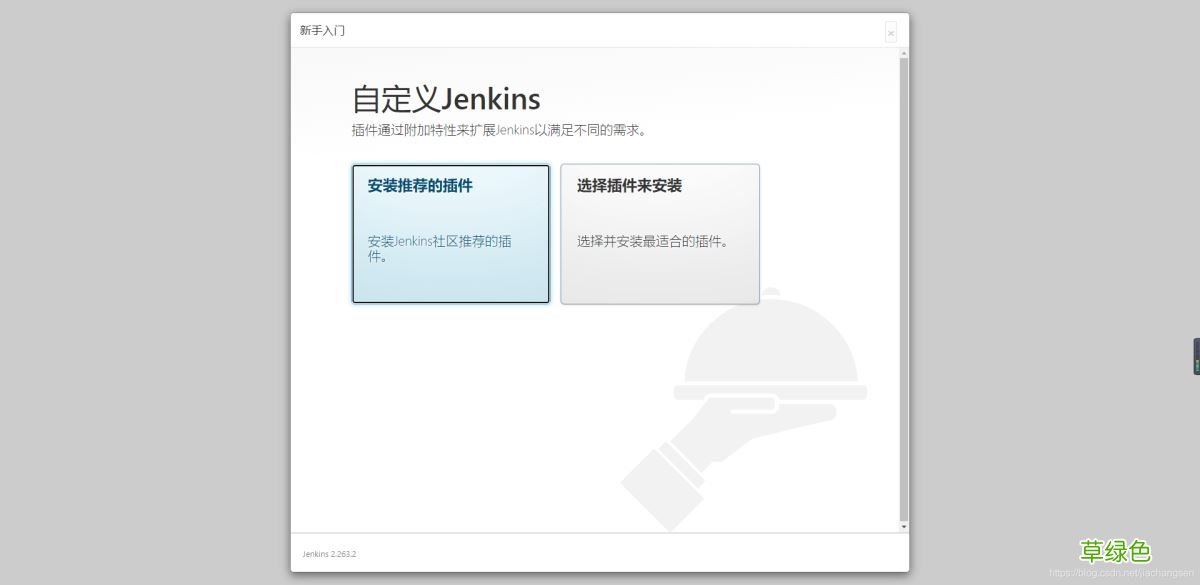Click the Jenkins 2.263.2 version text
The height and width of the screenshot is (585, 1200).
(x=329, y=554)
